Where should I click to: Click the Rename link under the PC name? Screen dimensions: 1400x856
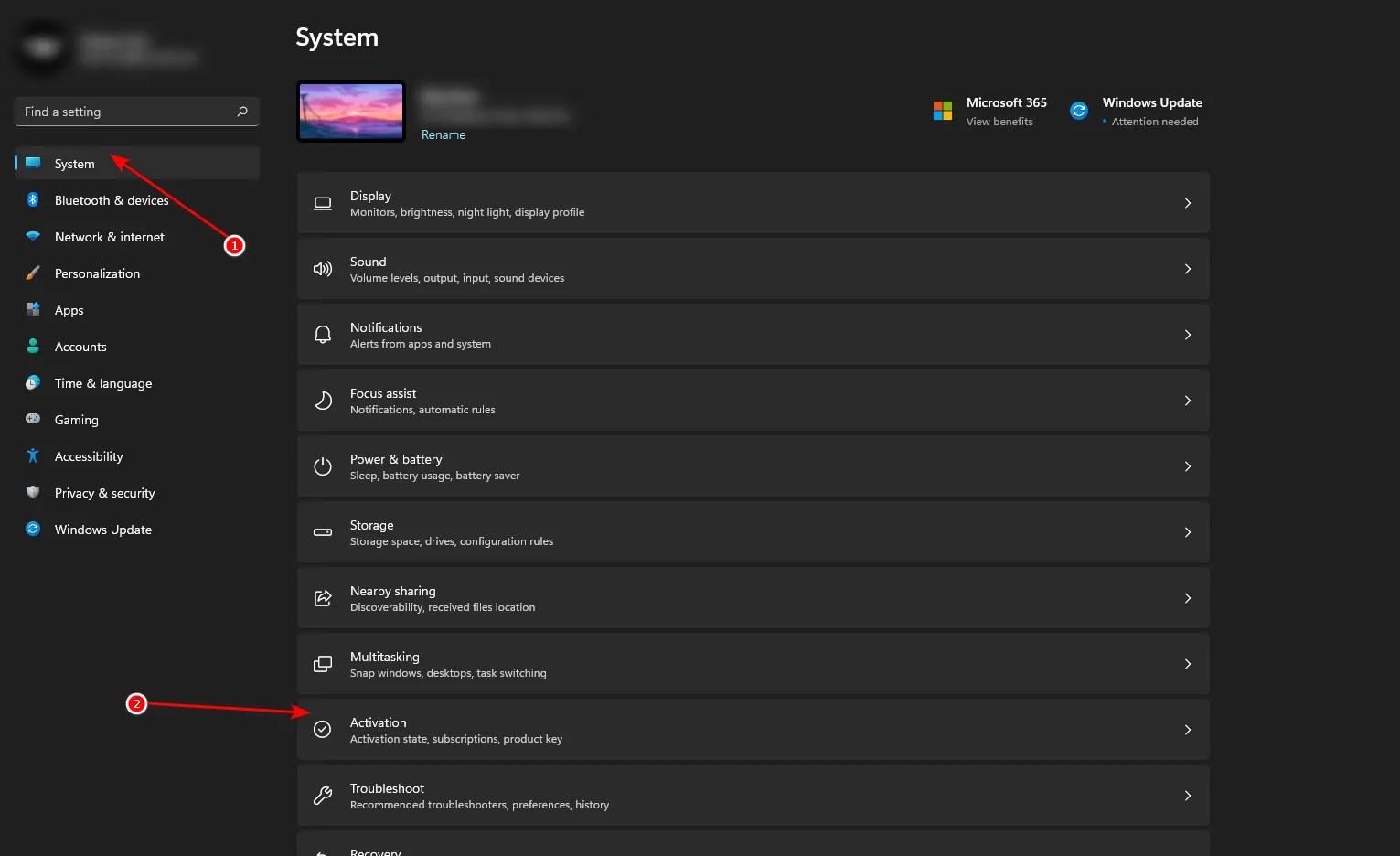pyautogui.click(x=444, y=134)
